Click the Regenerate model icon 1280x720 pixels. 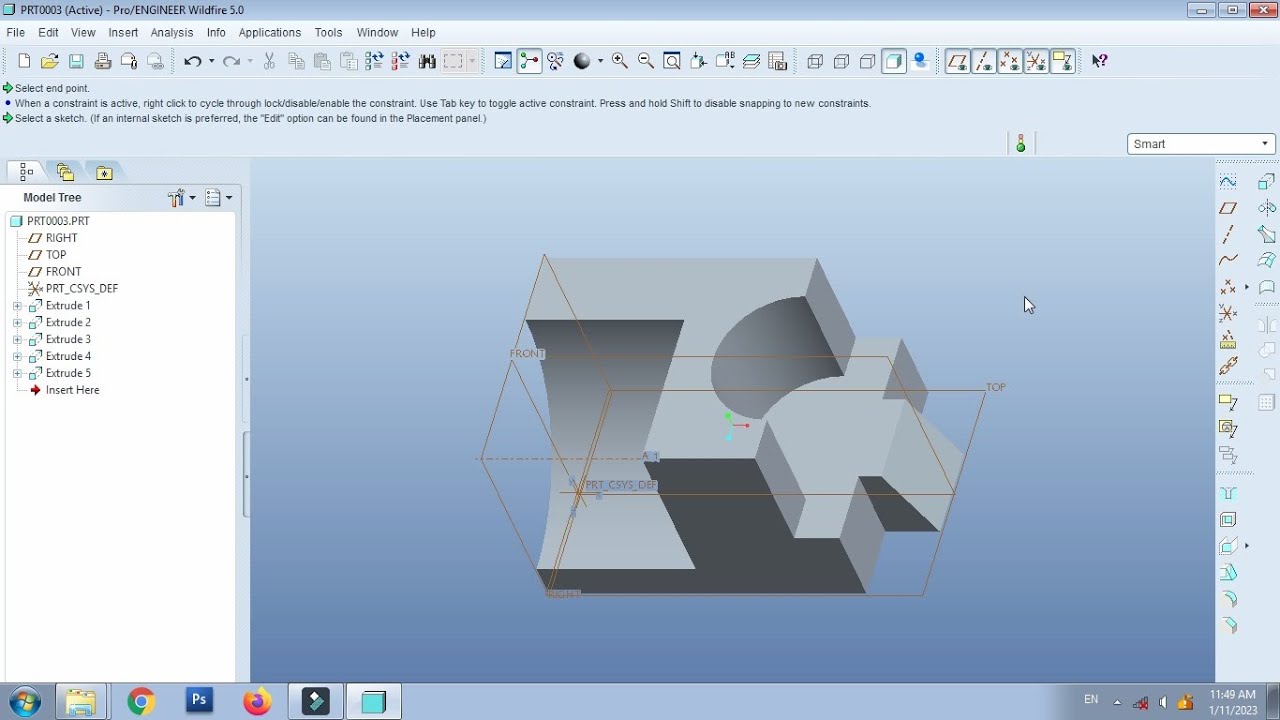(374, 61)
